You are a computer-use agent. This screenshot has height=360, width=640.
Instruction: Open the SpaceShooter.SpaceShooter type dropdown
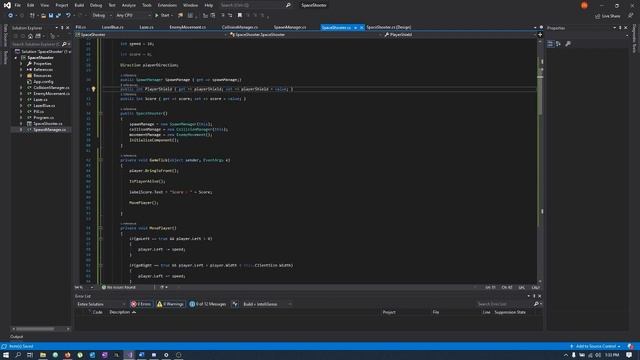304,35
